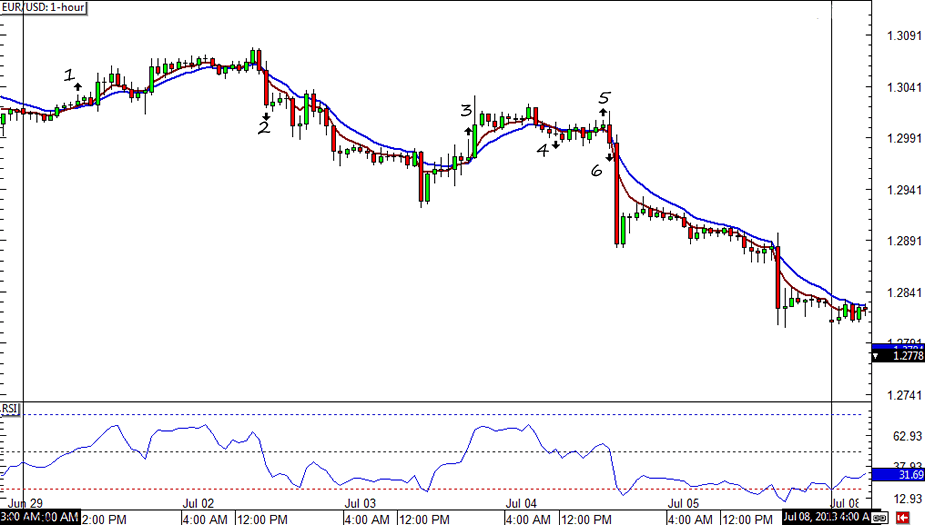Image resolution: width=925 pixels, height=525 pixels.
Task: Click the 1.3041 price axis value
Action: 904,87
